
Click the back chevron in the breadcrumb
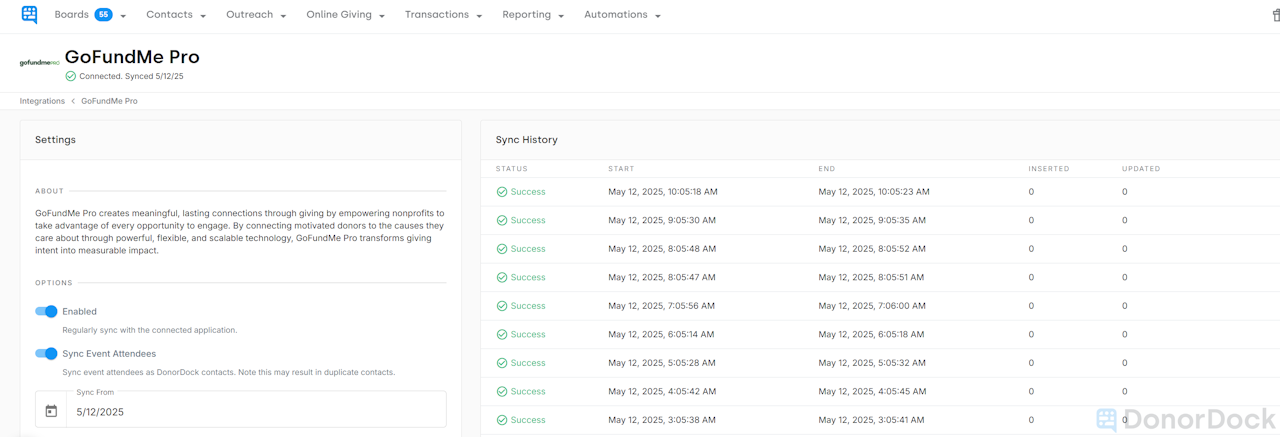[73, 101]
